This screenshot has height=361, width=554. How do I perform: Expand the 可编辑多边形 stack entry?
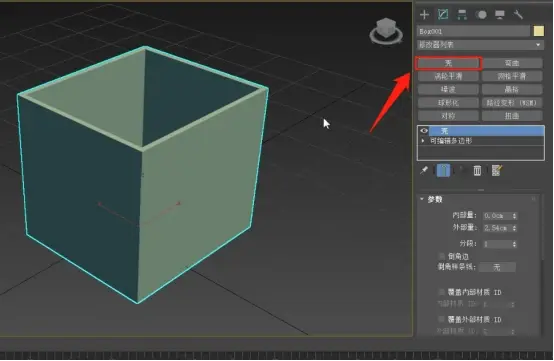423,141
